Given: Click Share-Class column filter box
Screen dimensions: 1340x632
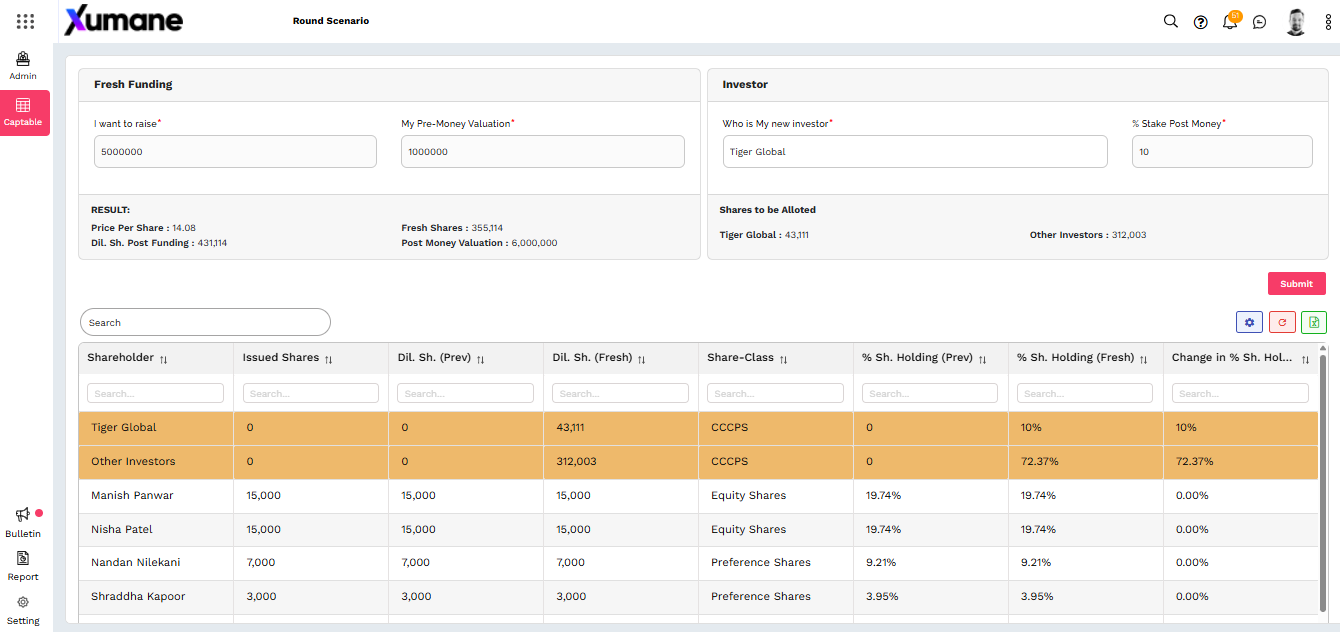Looking at the screenshot, I should tap(775, 393).
